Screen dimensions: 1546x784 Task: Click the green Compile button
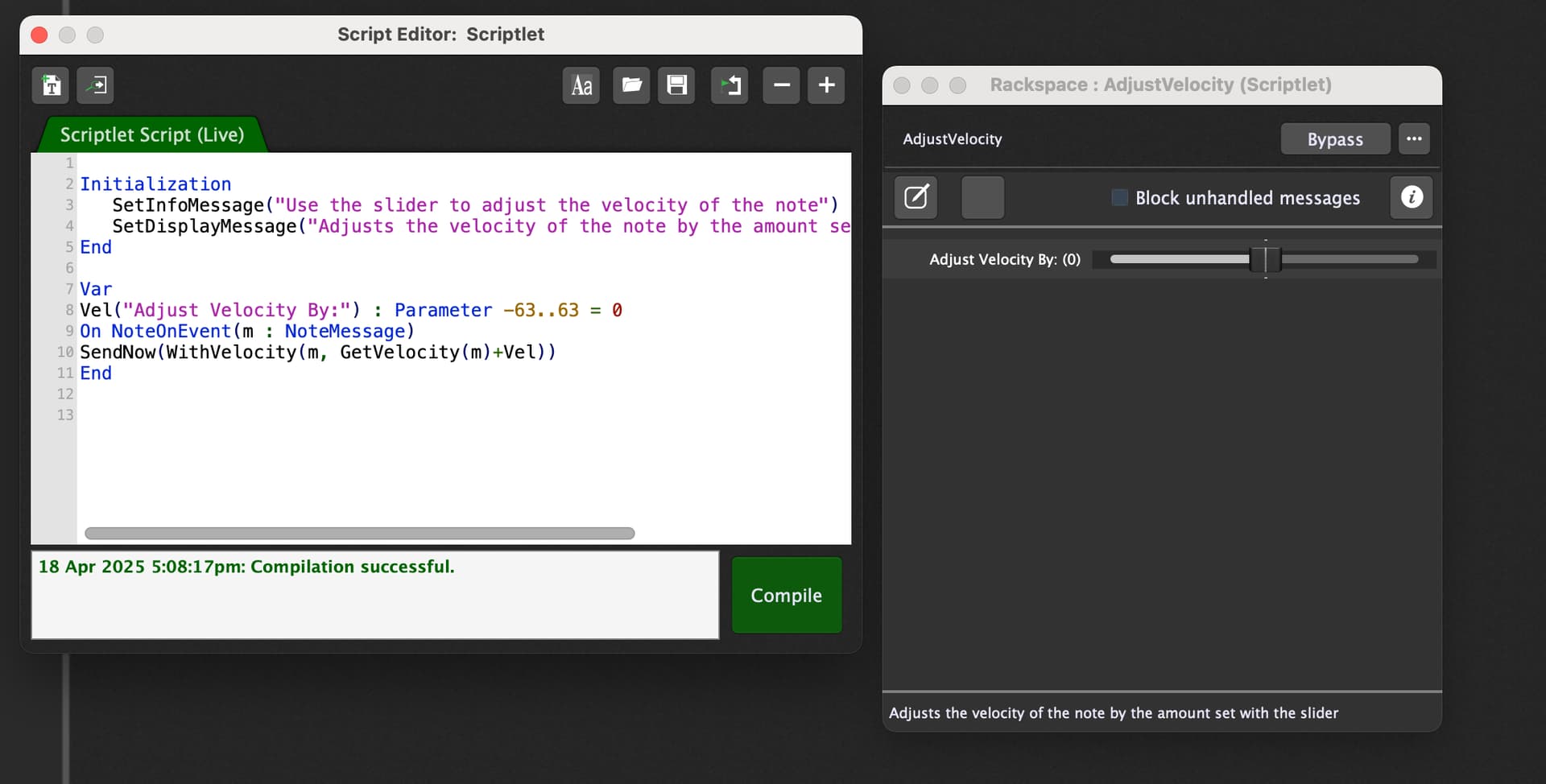point(787,595)
